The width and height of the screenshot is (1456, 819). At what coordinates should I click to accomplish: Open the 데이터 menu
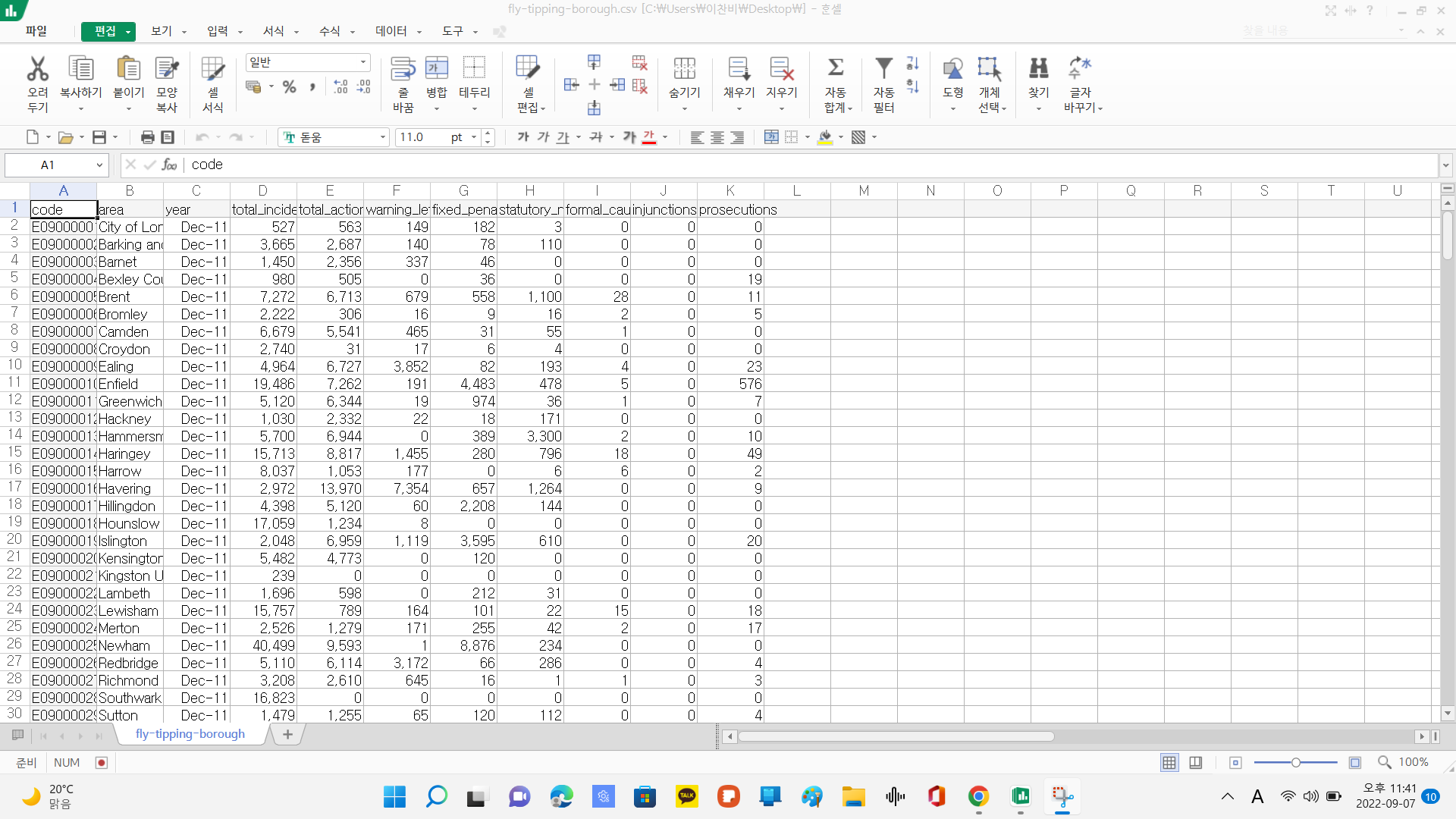(x=391, y=31)
